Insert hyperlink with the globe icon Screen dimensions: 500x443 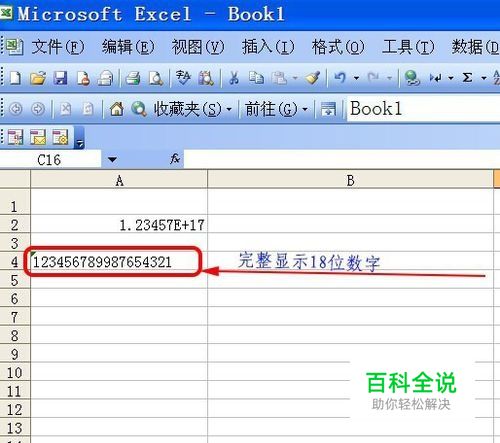click(412, 78)
